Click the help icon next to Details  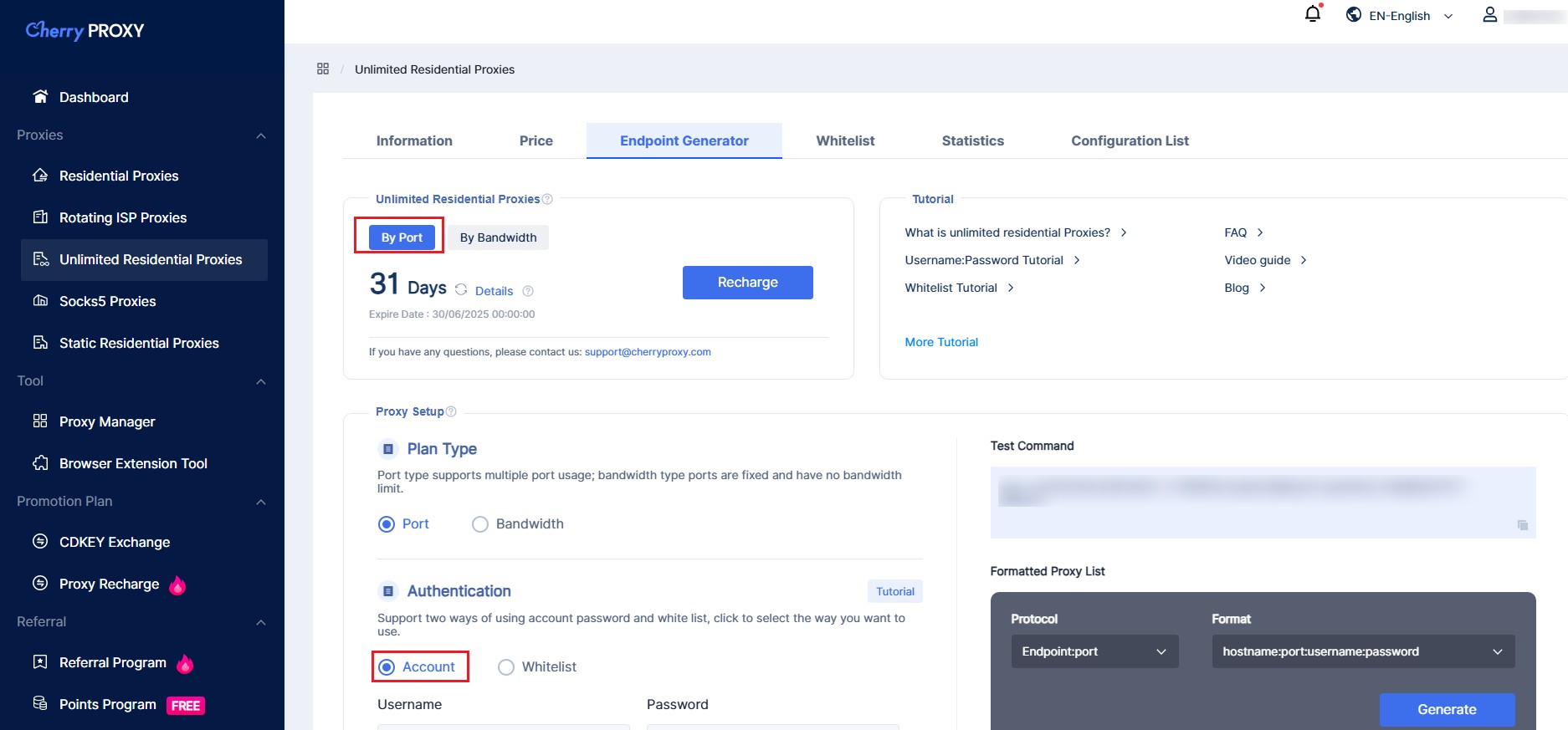tap(528, 291)
